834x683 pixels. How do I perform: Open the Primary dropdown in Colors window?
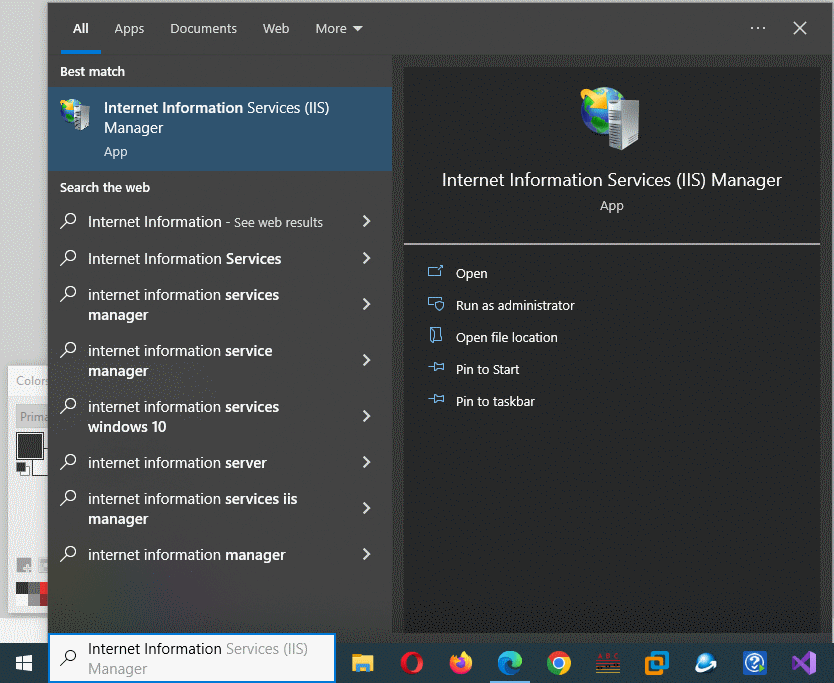32,417
